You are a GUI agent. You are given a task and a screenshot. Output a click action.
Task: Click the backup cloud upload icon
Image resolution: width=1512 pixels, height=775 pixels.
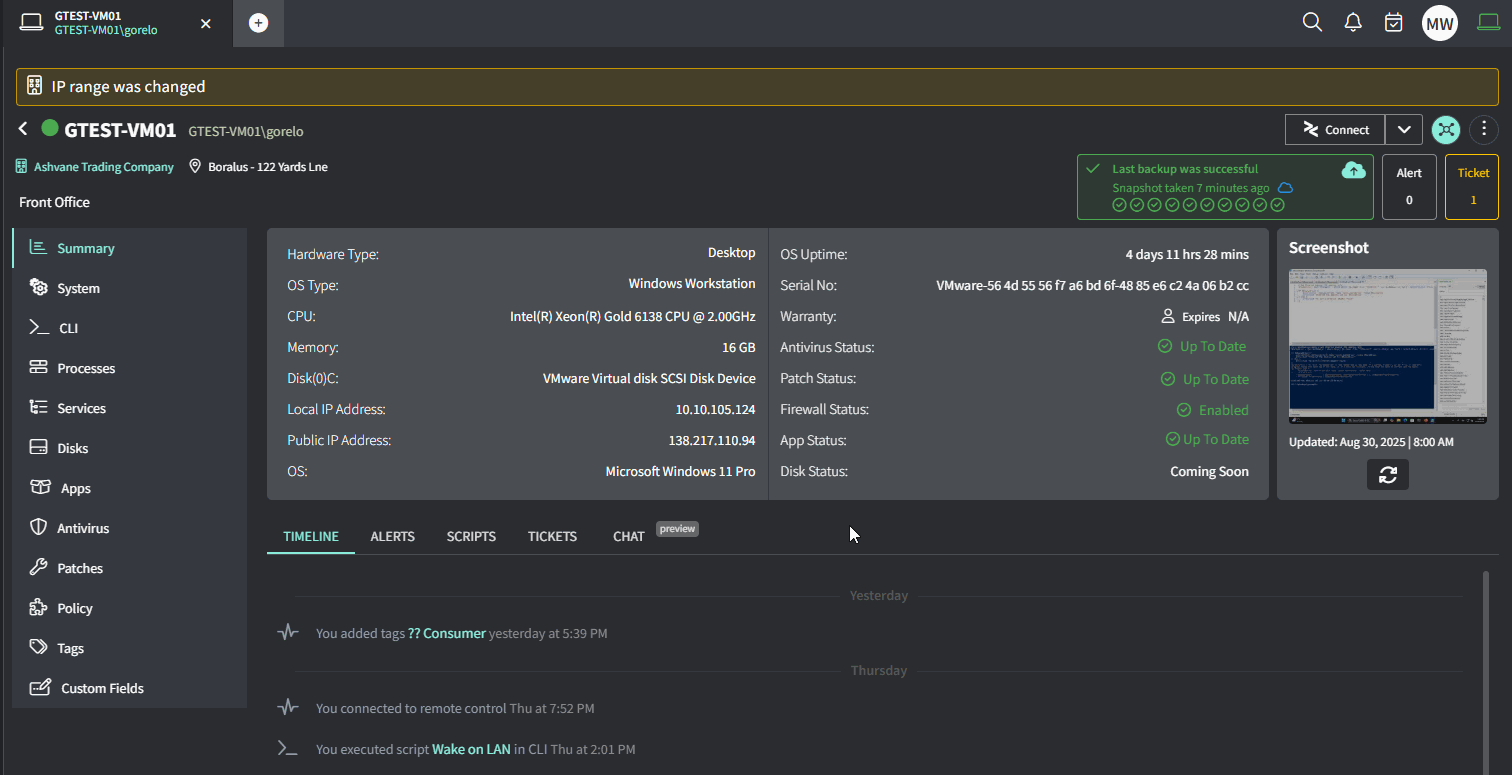click(x=1353, y=171)
